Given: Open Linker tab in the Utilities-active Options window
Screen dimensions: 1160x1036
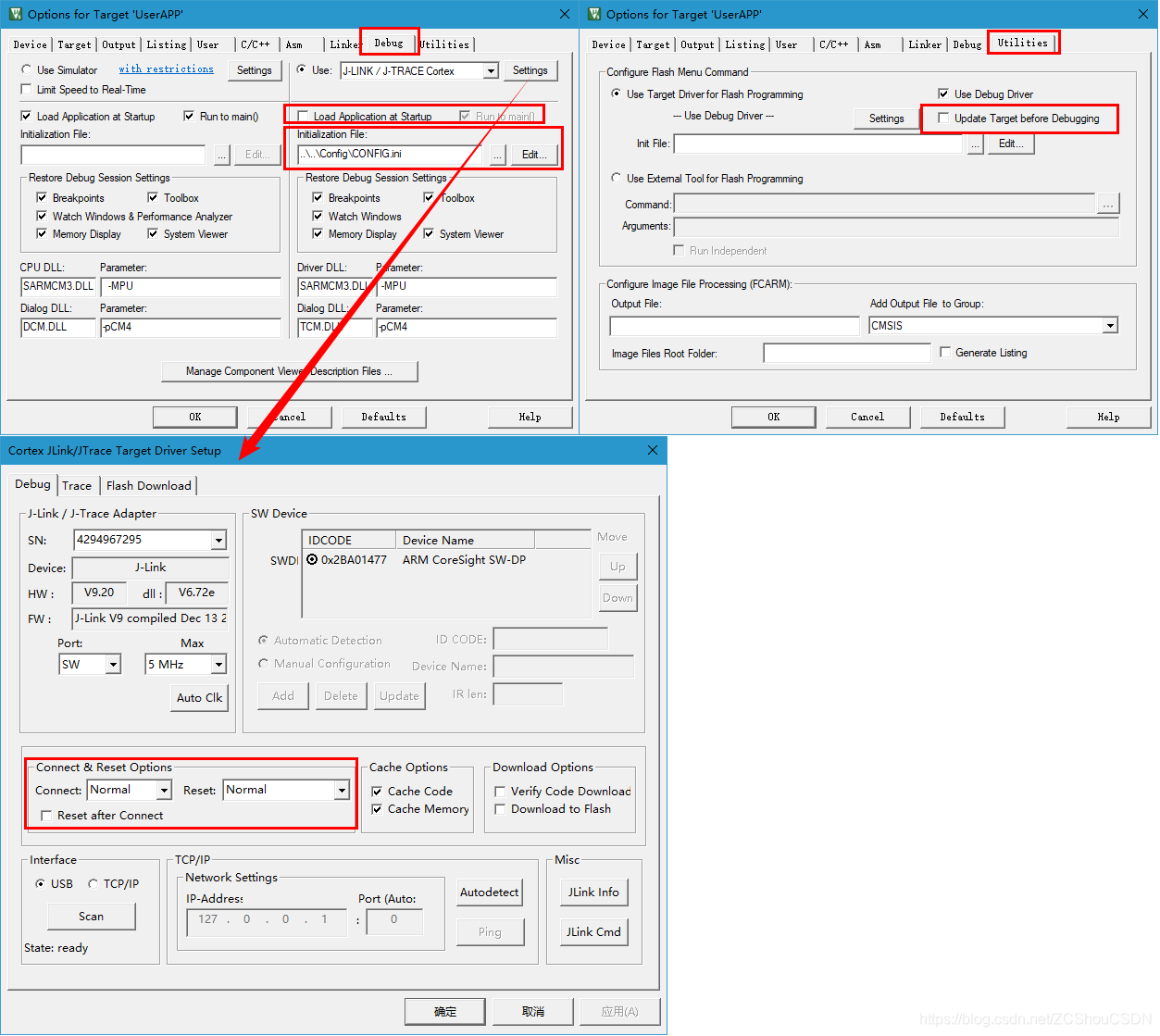Looking at the screenshot, I should (x=925, y=44).
